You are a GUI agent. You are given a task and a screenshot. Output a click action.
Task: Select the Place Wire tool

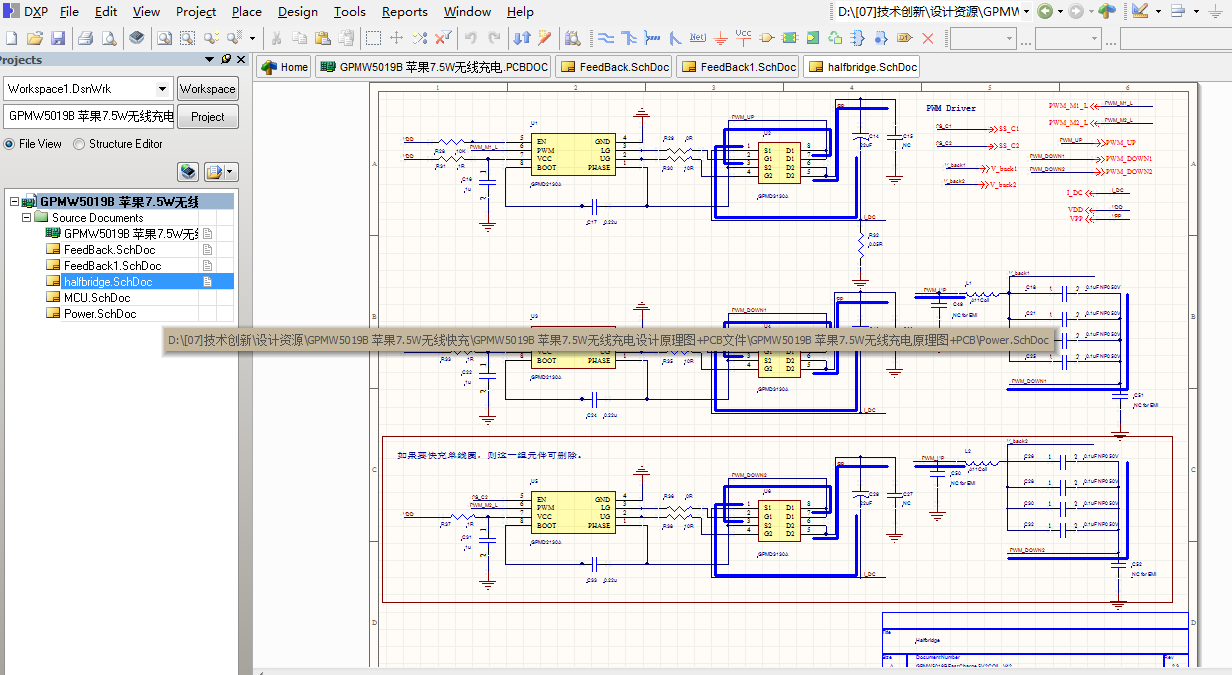pyautogui.click(x=606, y=38)
